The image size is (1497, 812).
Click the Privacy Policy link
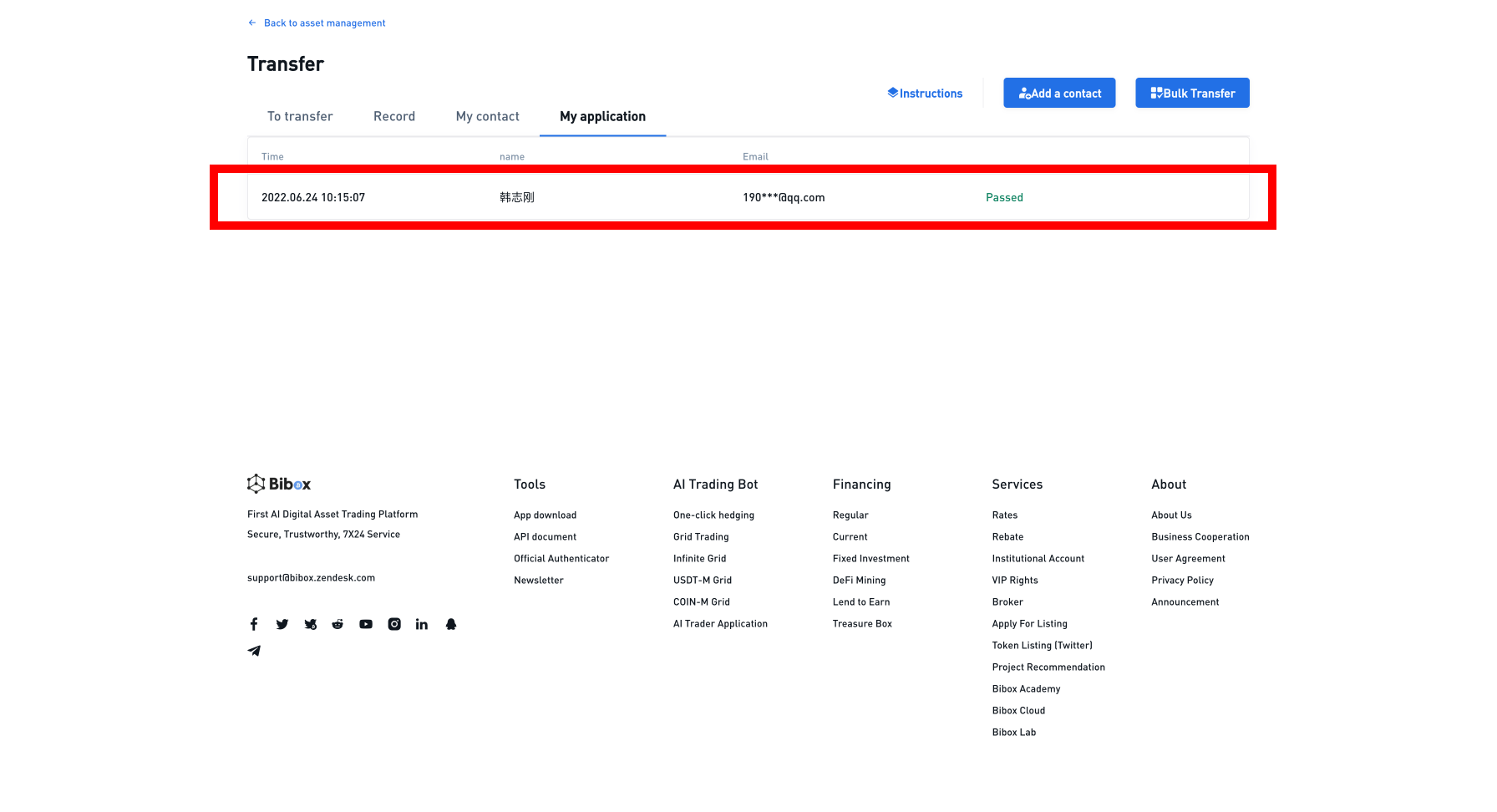1182,581
